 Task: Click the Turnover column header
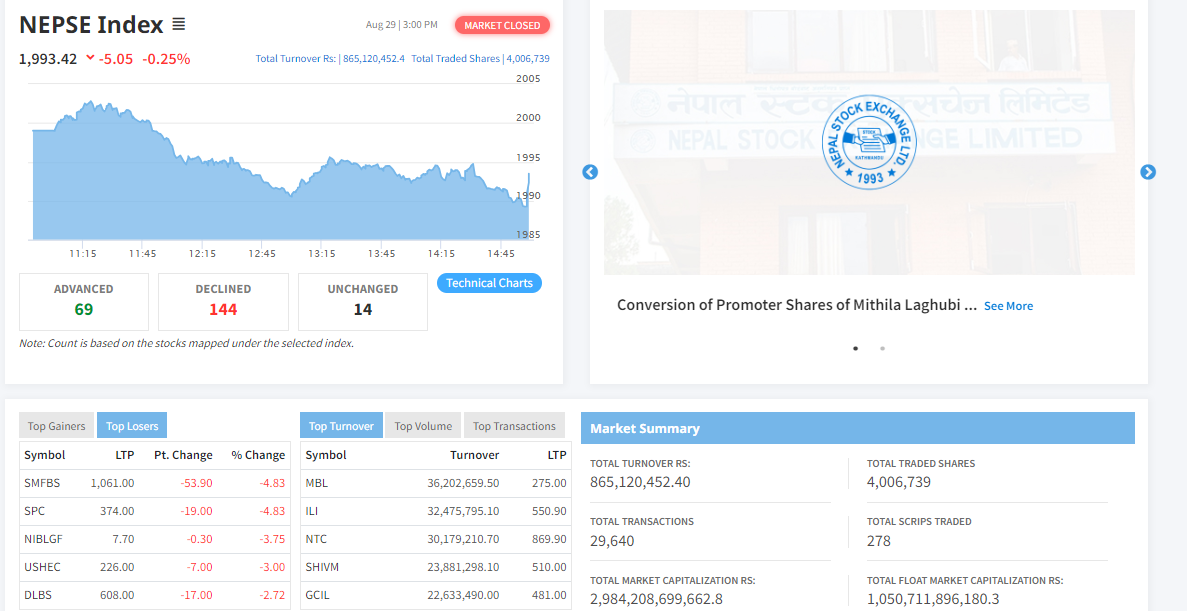(475, 455)
